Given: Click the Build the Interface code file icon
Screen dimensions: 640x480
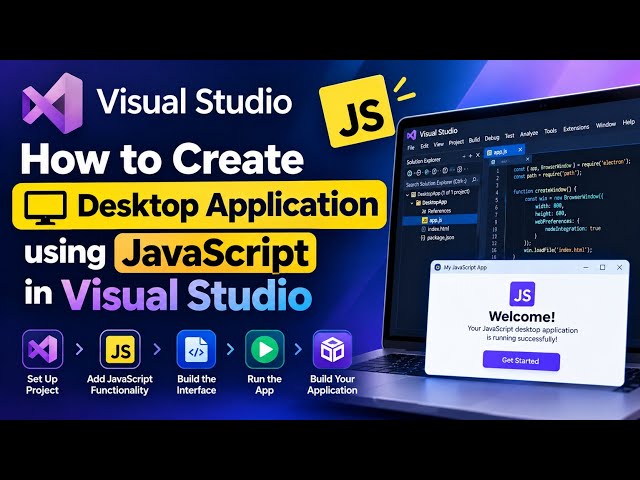Looking at the screenshot, I should coord(196,349).
